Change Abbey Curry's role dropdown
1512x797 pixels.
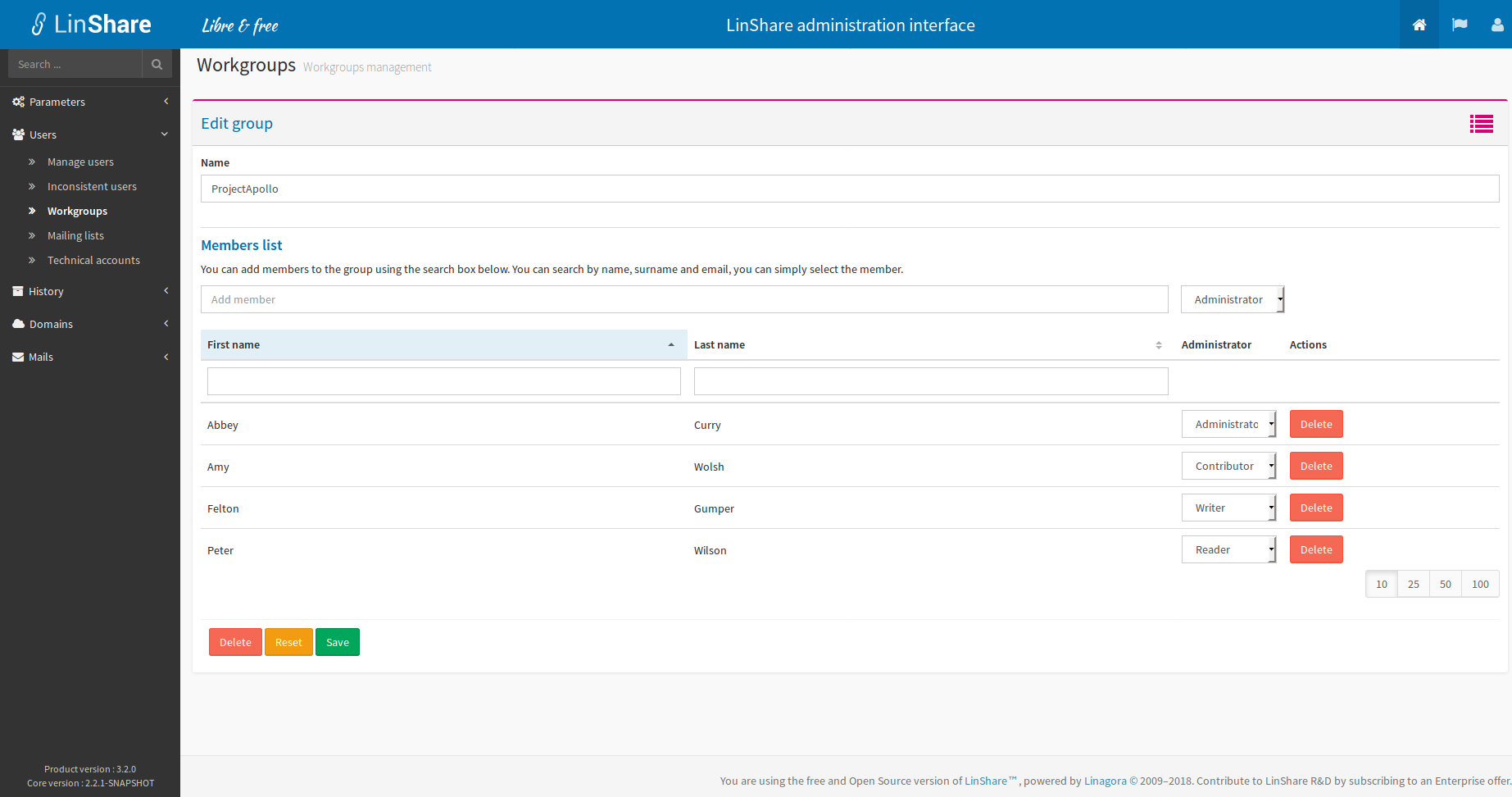[x=1229, y=424]
